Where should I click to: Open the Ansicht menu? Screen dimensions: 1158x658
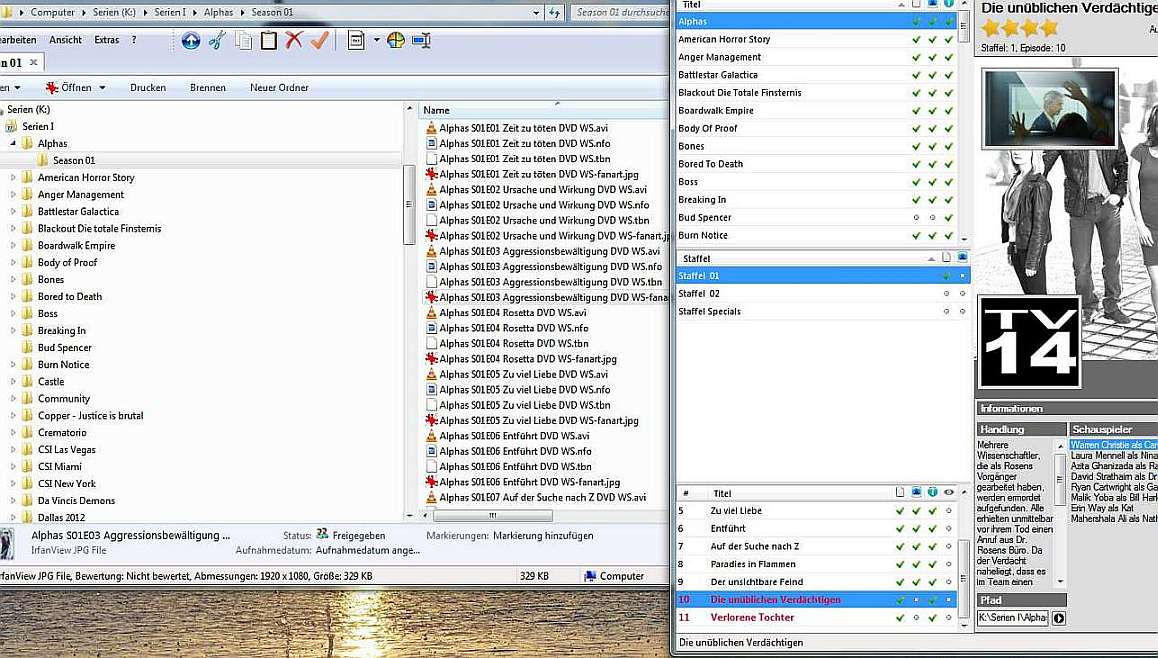(x=65, y=40)
